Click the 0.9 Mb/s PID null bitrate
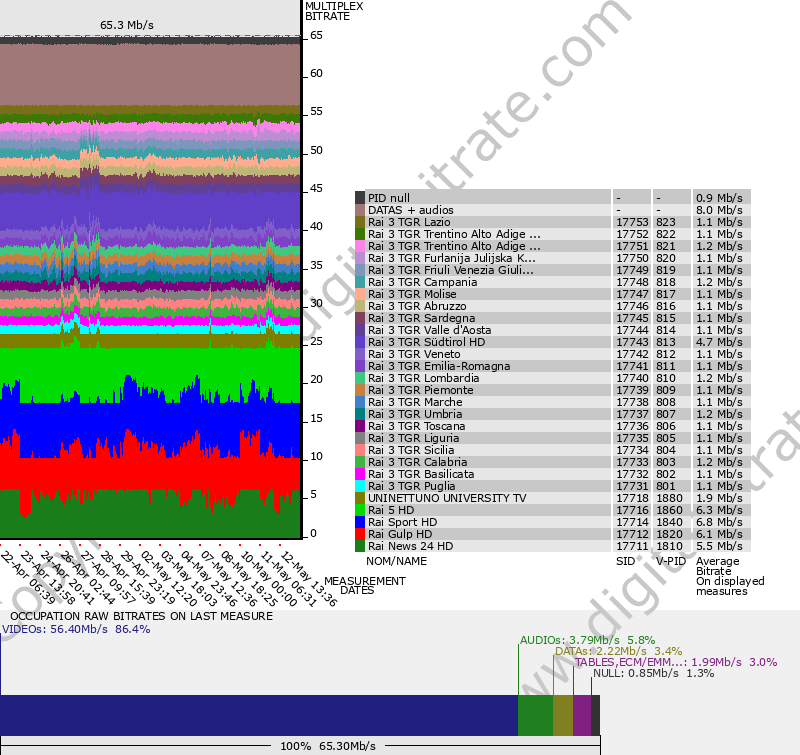Image resolution: width=800 pixels, height=755 pixels. tap(719, 198)
